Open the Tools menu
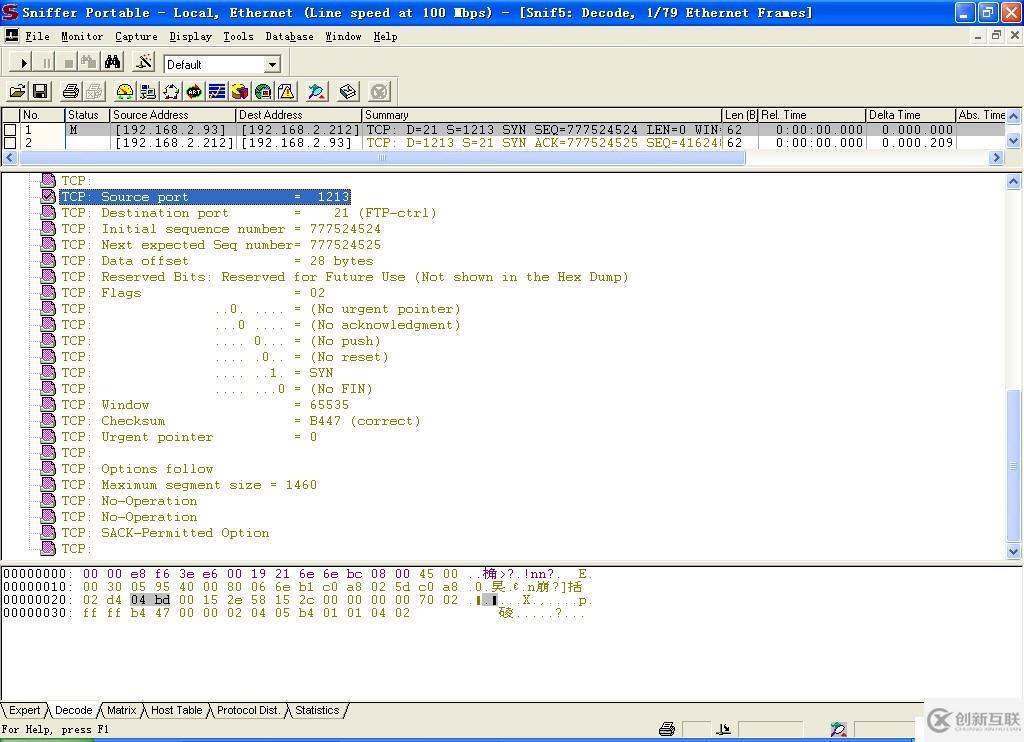 238,36
